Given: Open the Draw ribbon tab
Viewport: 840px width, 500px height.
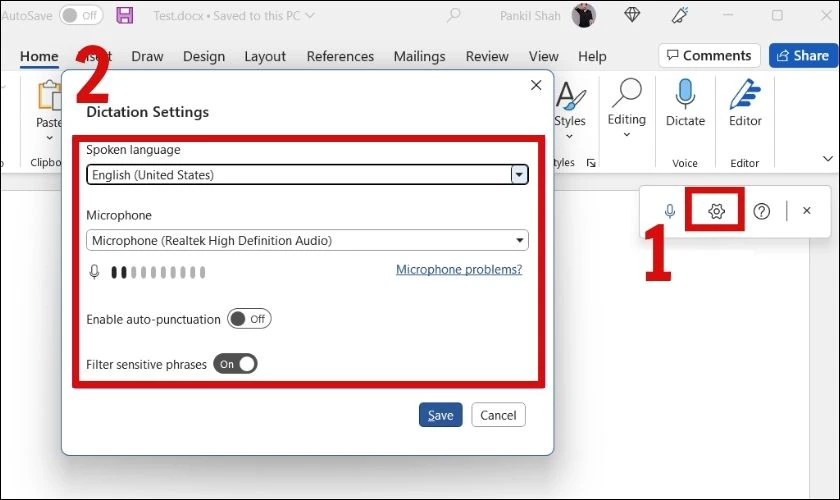Looking at the screenshot, I should click(x=147, y=56).
